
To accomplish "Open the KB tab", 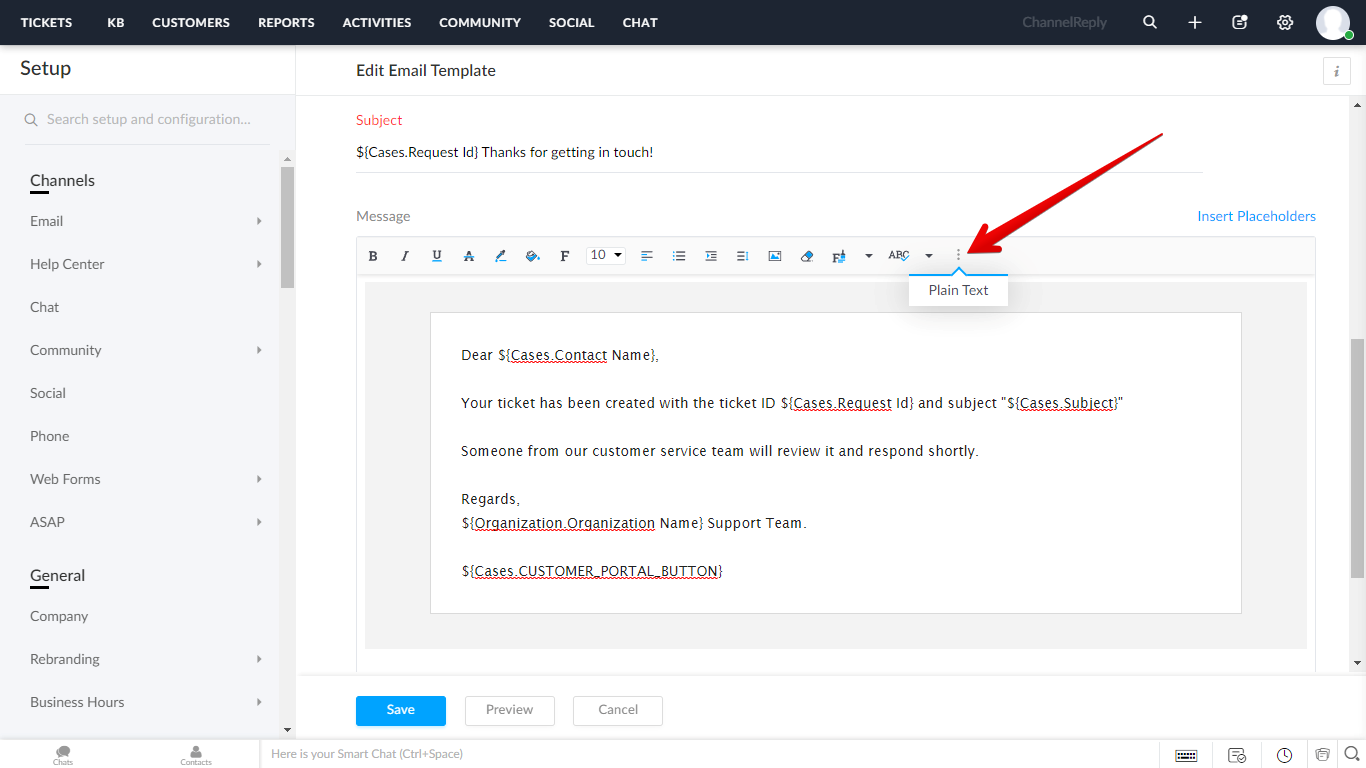I will click(x=116, y=22).
